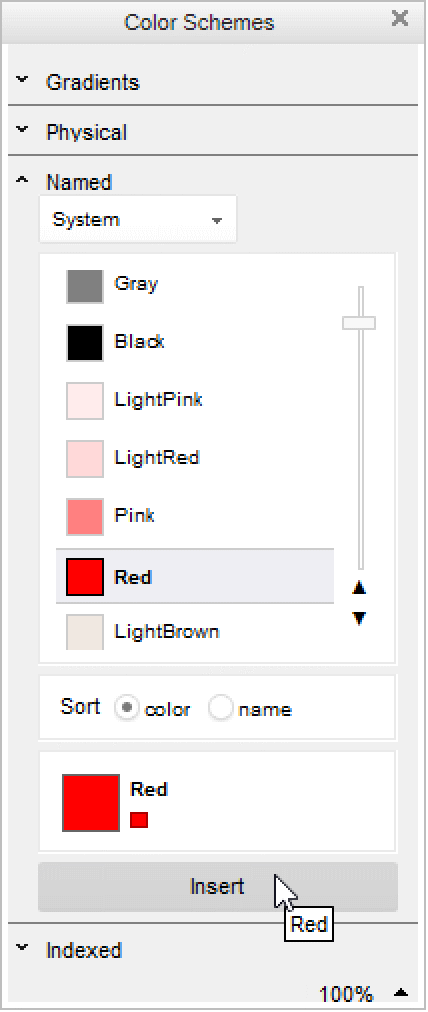Collapse the Named section
The height and width of the screenshot is (1012, 428).
tap(23, 181)
